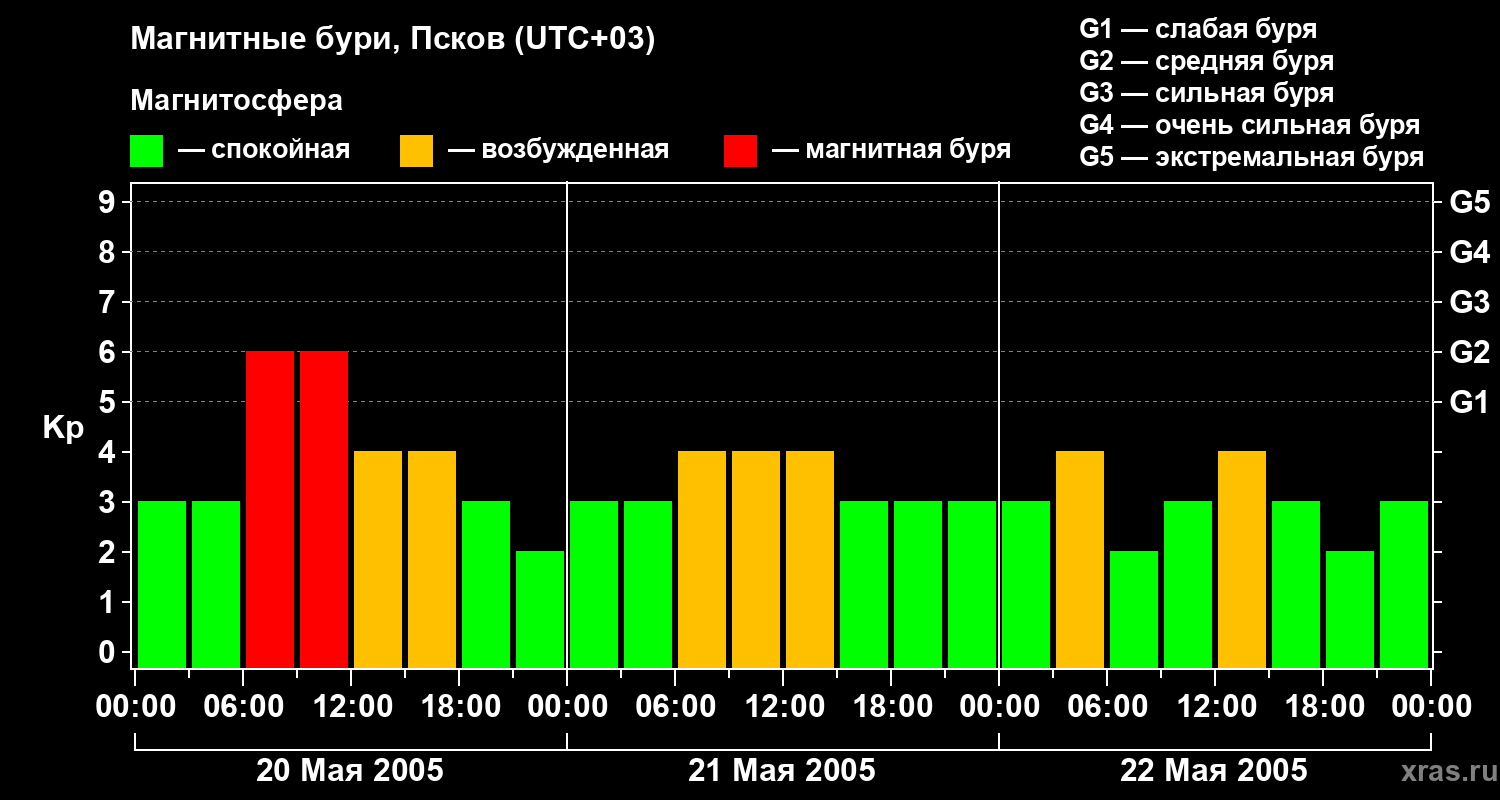1500x800 pixels.
Task: Select the "G5 — экстремальная буря" legend line
Action: tap(1251, 157)
